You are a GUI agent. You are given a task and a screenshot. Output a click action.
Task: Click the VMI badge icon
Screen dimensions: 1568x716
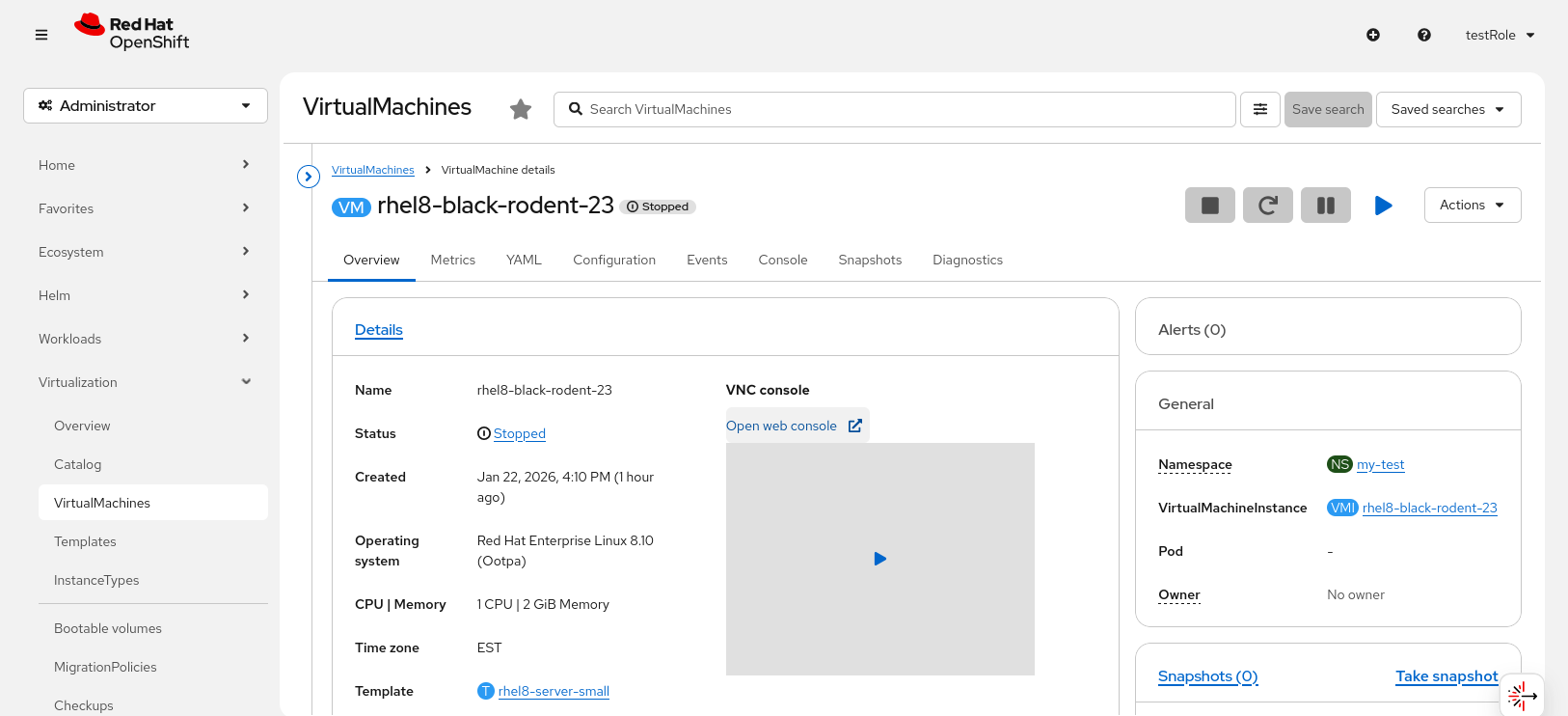(x=1342, y=508)
